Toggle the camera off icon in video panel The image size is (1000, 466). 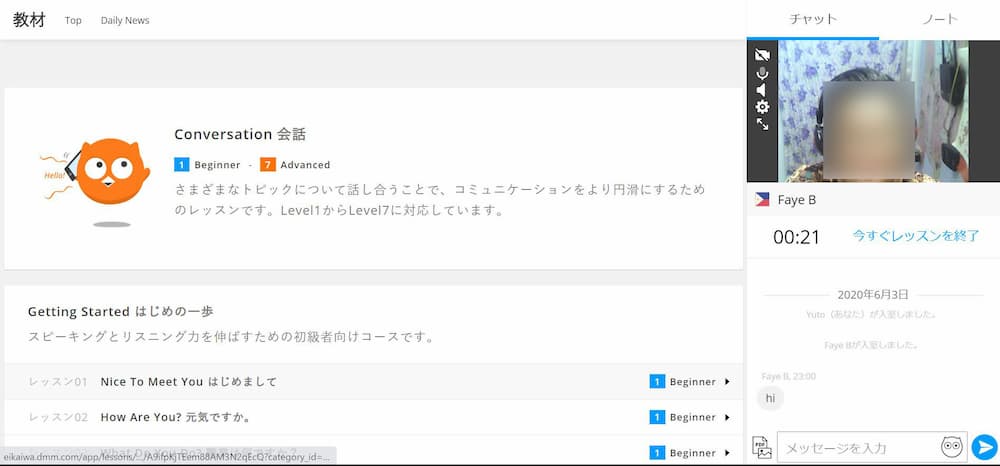[x=762, y=55]
